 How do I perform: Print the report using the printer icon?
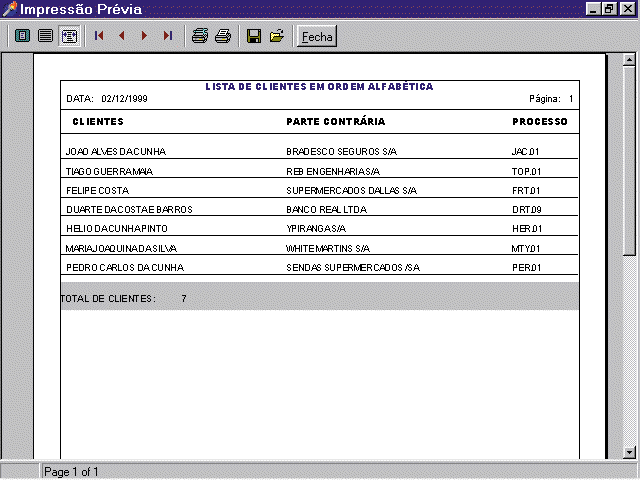pos(223,36)
